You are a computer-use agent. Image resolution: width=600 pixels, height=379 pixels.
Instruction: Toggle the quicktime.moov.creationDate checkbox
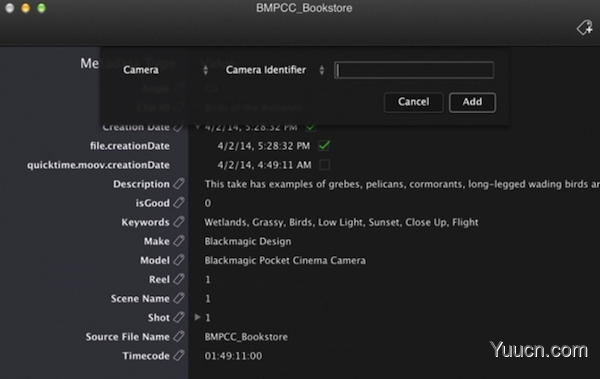324,165
